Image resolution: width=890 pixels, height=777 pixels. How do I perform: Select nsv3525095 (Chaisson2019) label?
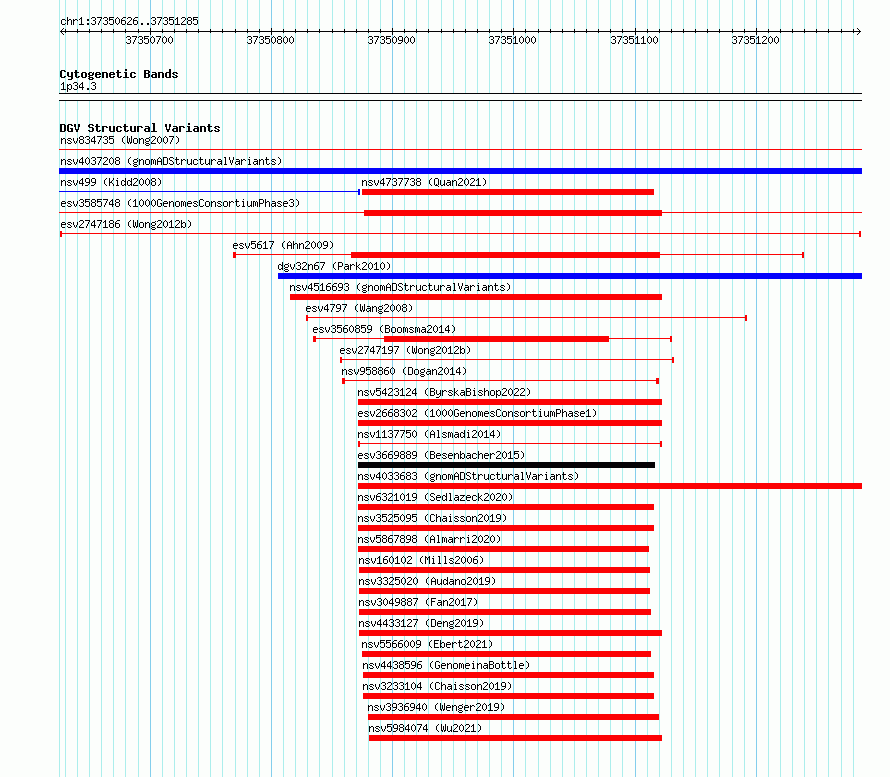point(432,518)
